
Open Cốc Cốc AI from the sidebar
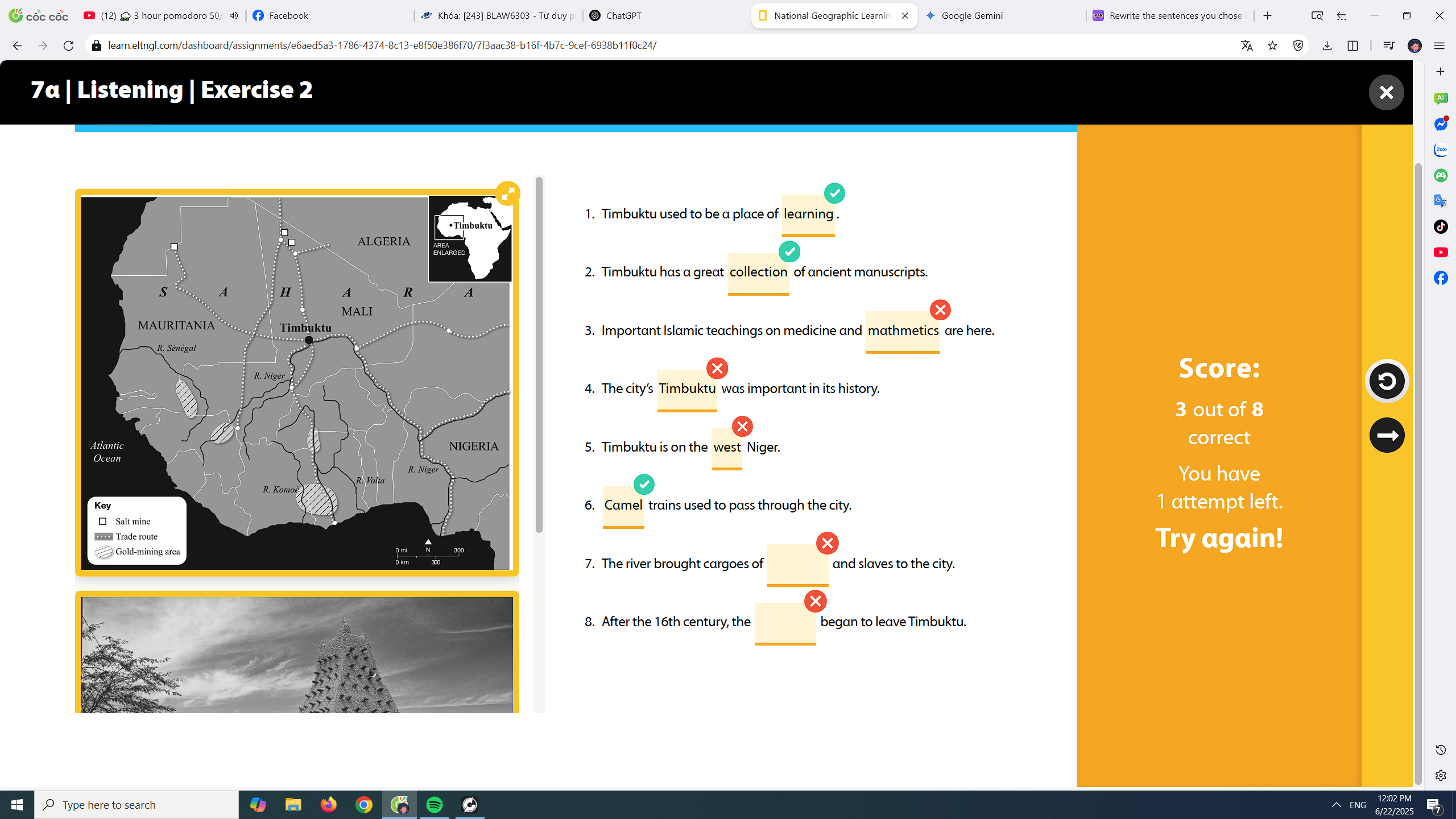(1441, 98)
